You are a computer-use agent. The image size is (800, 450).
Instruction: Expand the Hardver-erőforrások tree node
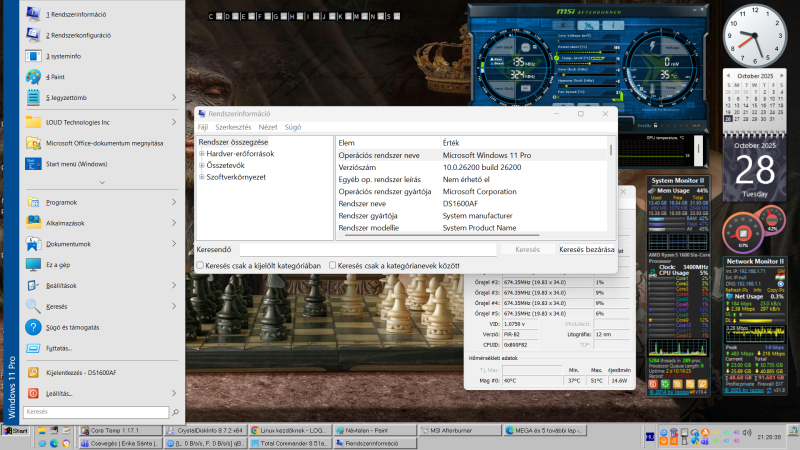click(x=202, y=154)
